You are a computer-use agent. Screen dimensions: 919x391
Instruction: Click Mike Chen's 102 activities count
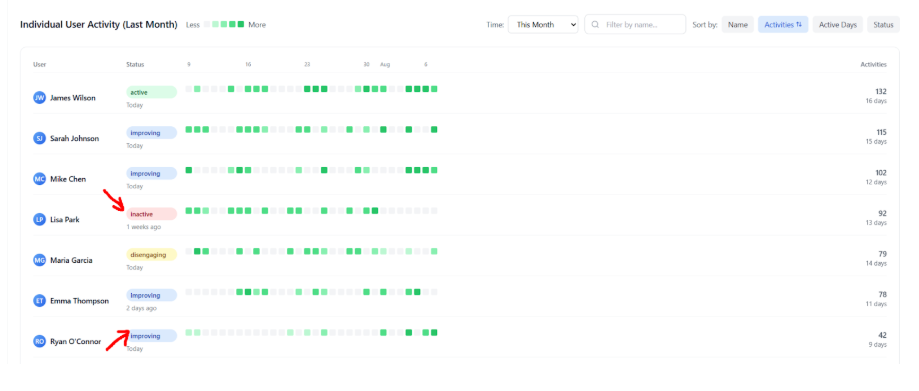click(881, 172)
